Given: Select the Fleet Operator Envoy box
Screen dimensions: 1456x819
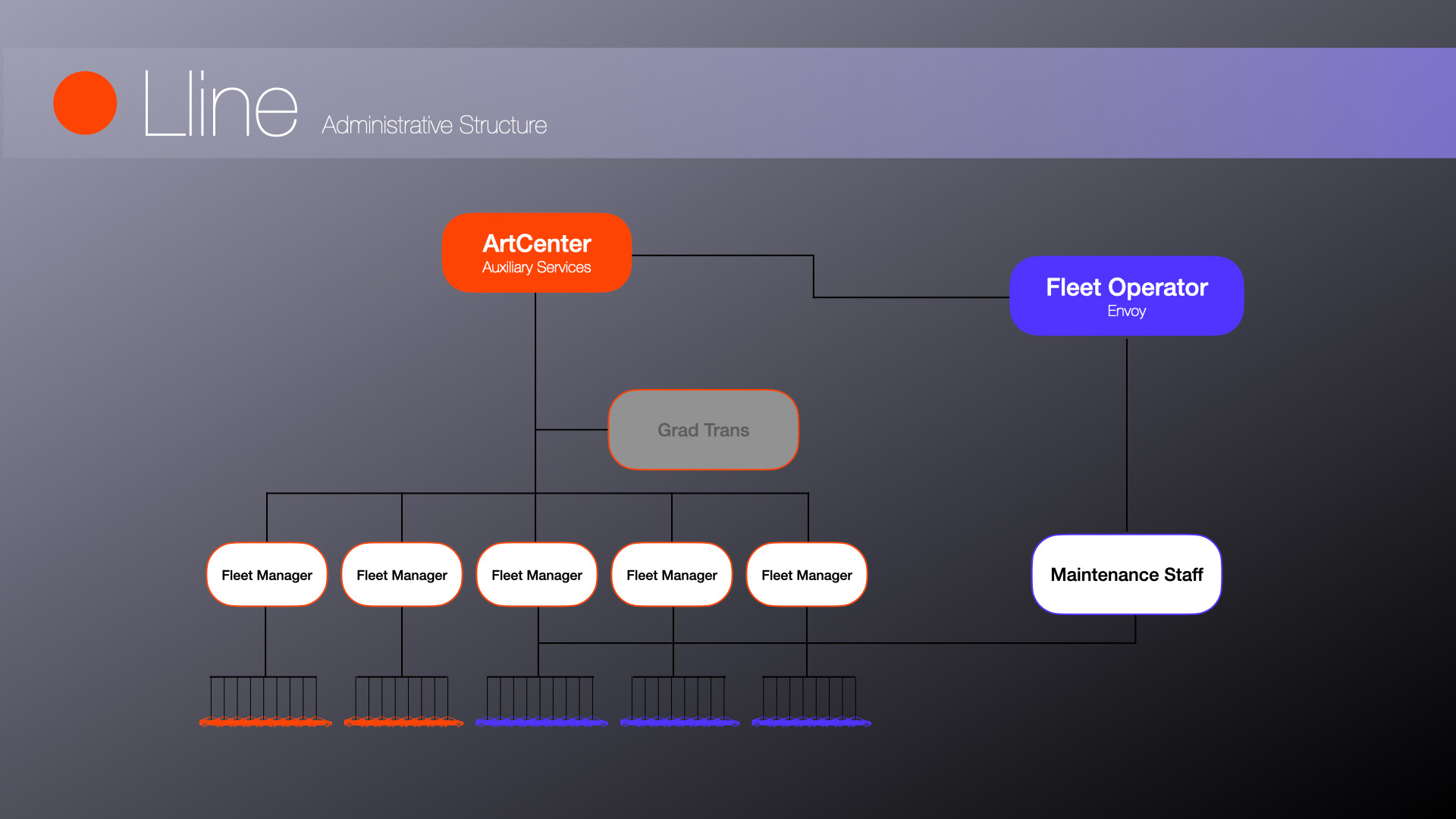Looking at the screenshot, I should pos(1126,296).
